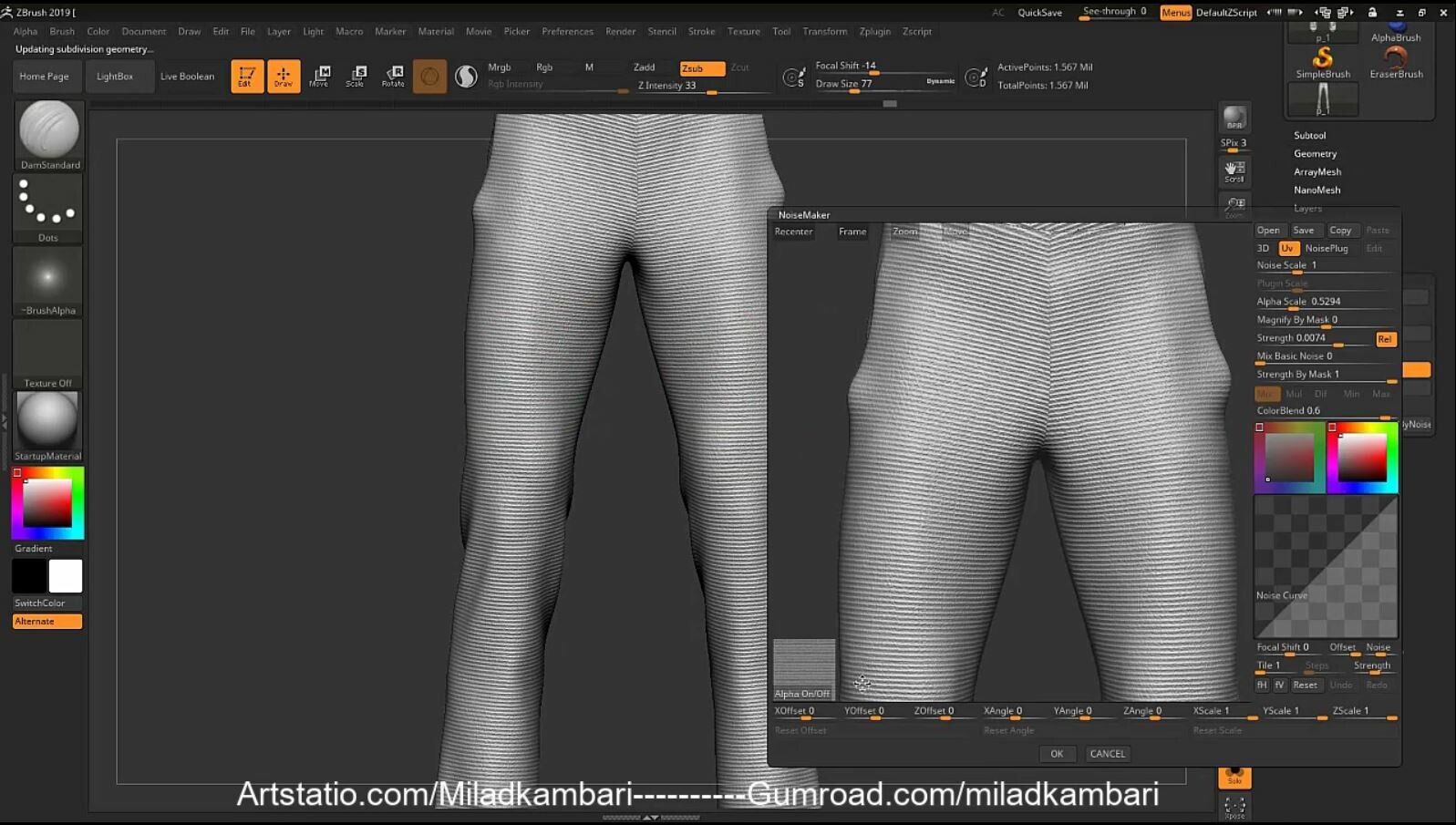1456x825 pixels.
Task: Open the StartupMaterial material picker
Action: click(48, 427)
